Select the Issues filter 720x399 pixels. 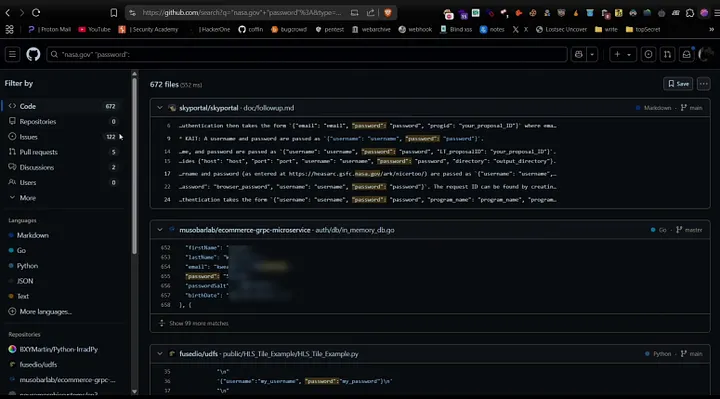tap(62, 137)
